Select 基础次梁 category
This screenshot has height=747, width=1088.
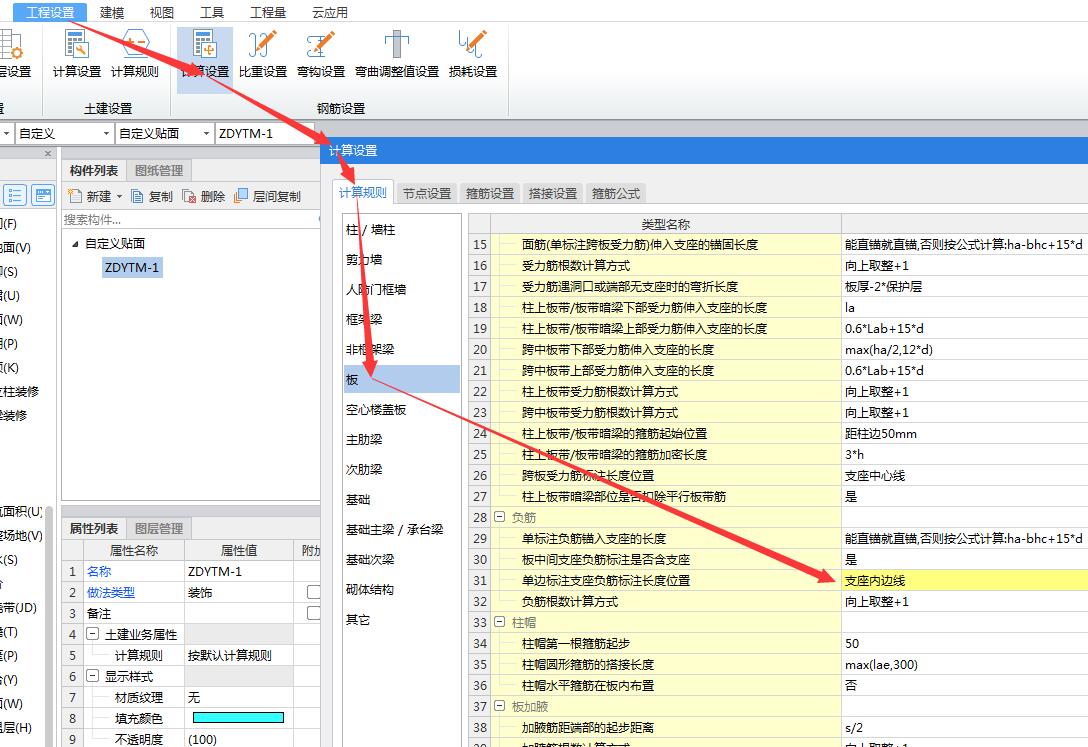tap(370, 560)
